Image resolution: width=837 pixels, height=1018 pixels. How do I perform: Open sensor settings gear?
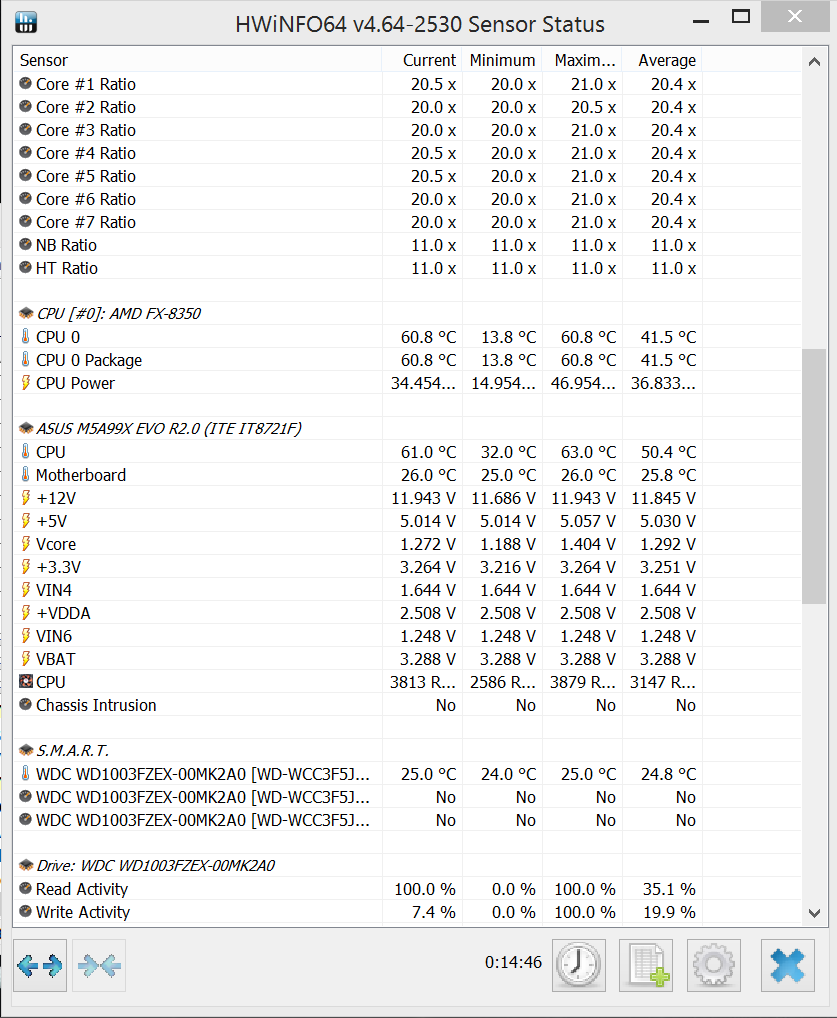[x=713, y=965]
